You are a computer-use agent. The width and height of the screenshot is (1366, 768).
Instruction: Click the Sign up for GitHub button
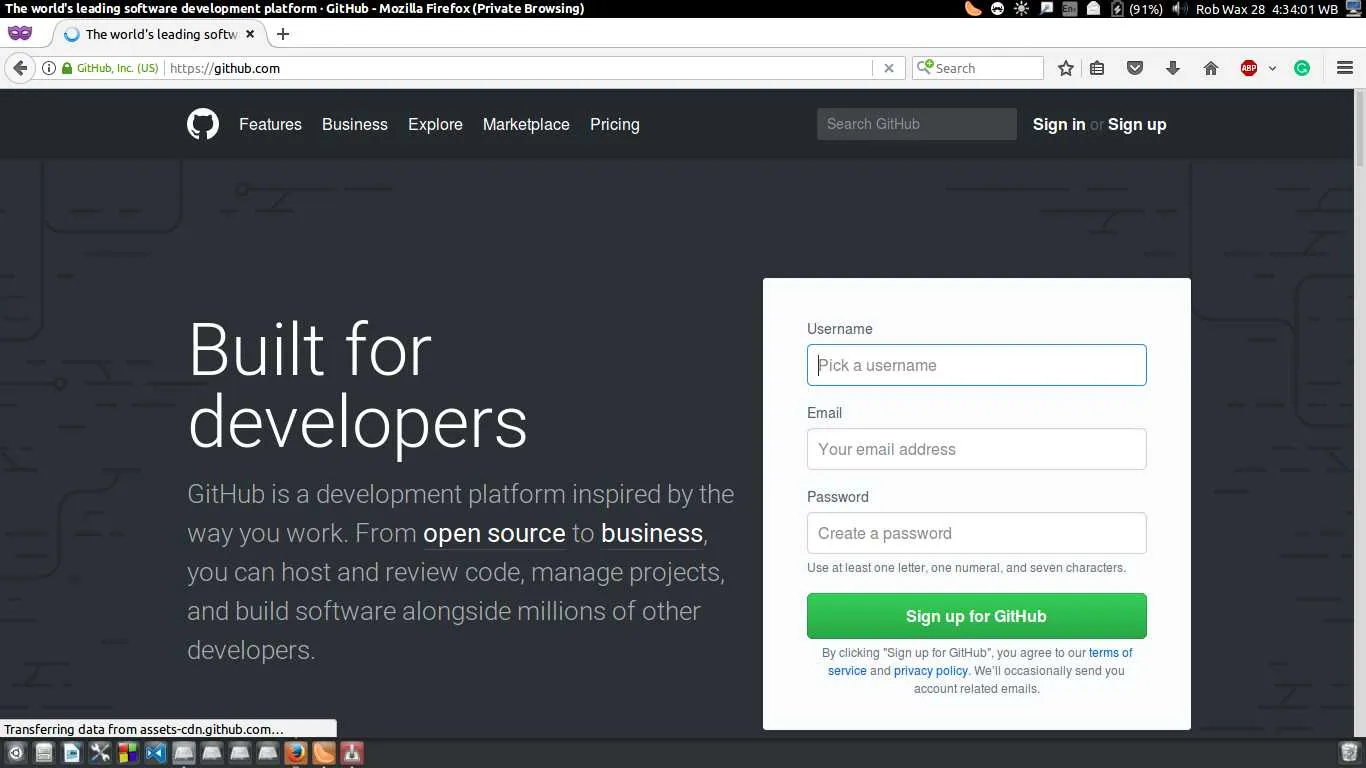click(x=976, y=616)
